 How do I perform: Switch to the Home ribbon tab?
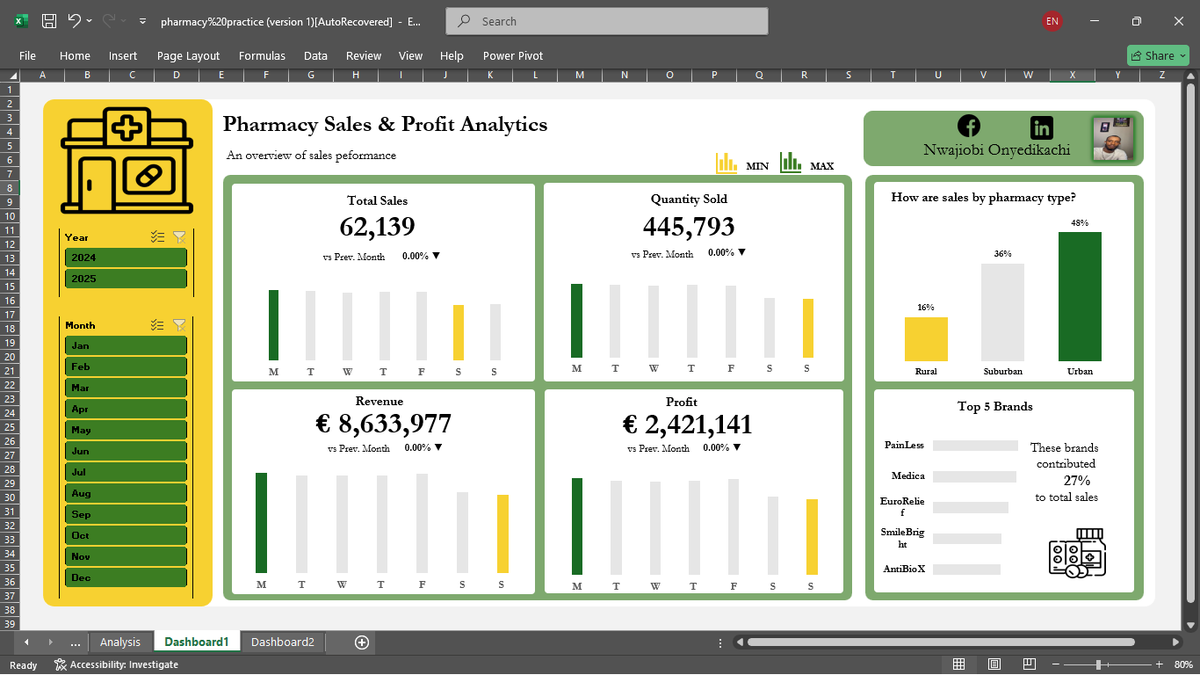click(75, 56)
